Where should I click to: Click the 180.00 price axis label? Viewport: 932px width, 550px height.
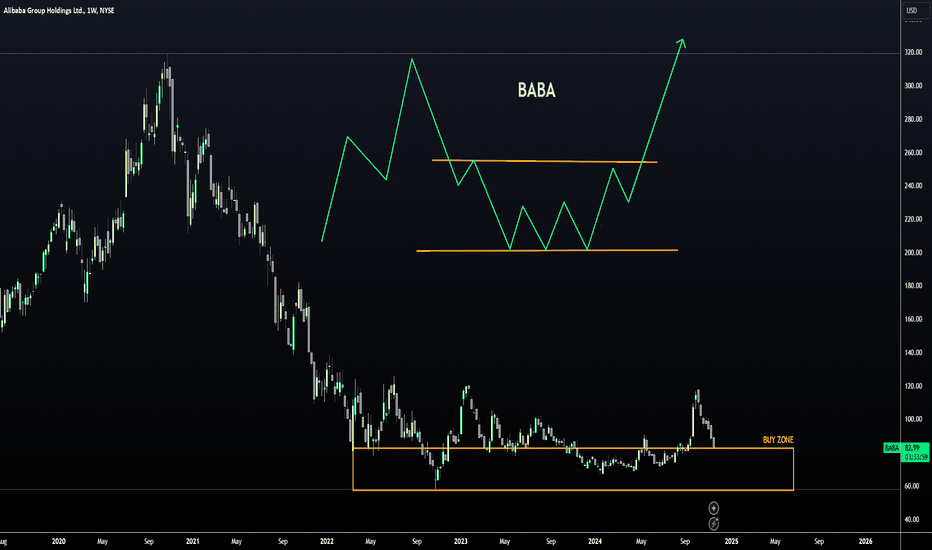(x=913, y=285)
